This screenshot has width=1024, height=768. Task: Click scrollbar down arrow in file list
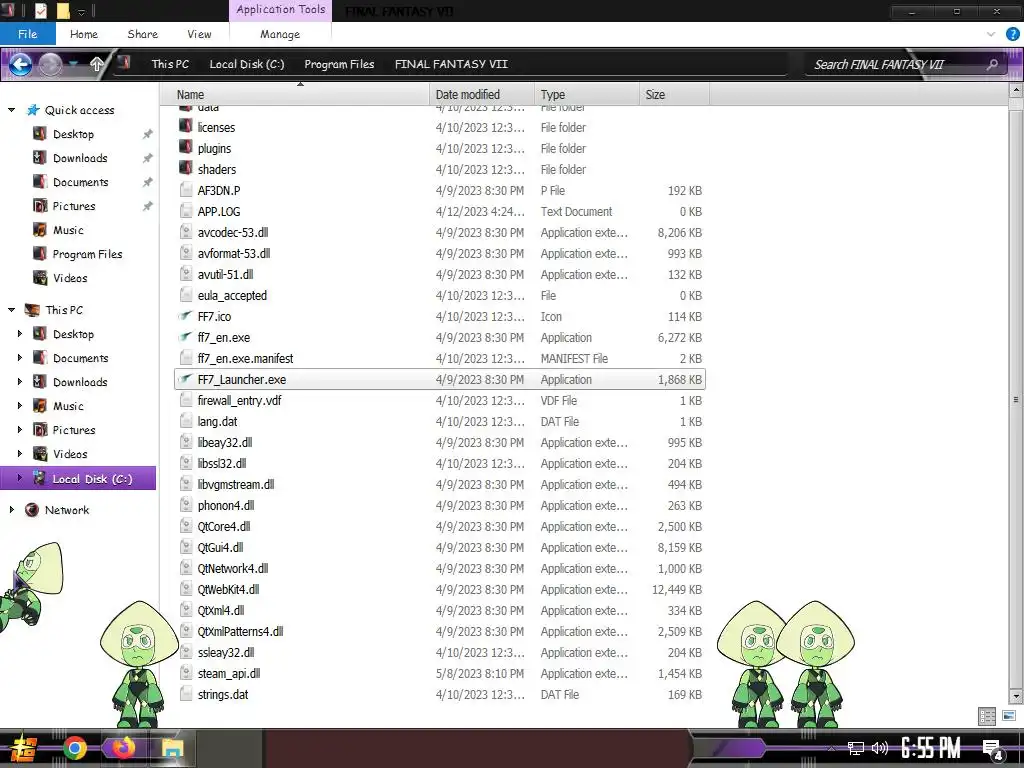pyautogui.click(x=1016, y=696)
